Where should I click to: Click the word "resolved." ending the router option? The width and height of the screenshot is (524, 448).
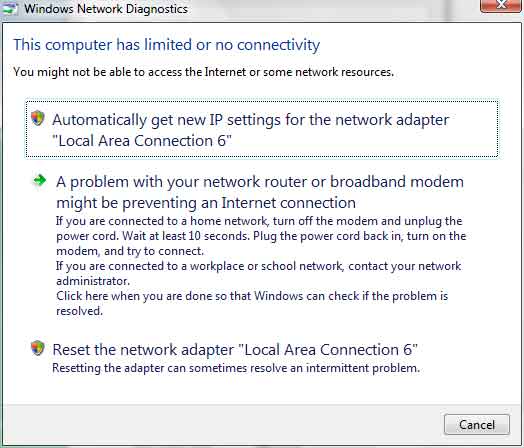tap(79, 311)
